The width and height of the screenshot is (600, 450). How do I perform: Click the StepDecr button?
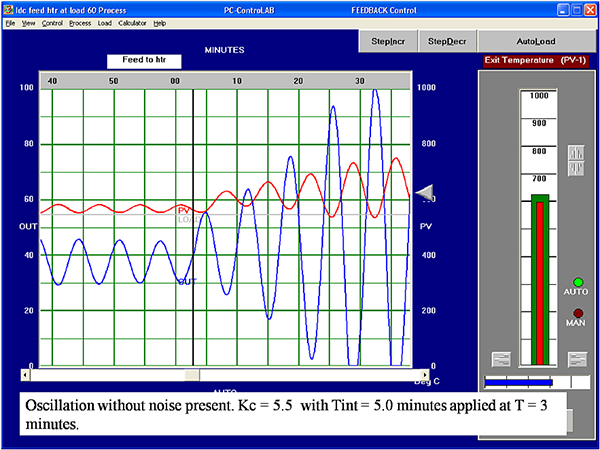447,41
